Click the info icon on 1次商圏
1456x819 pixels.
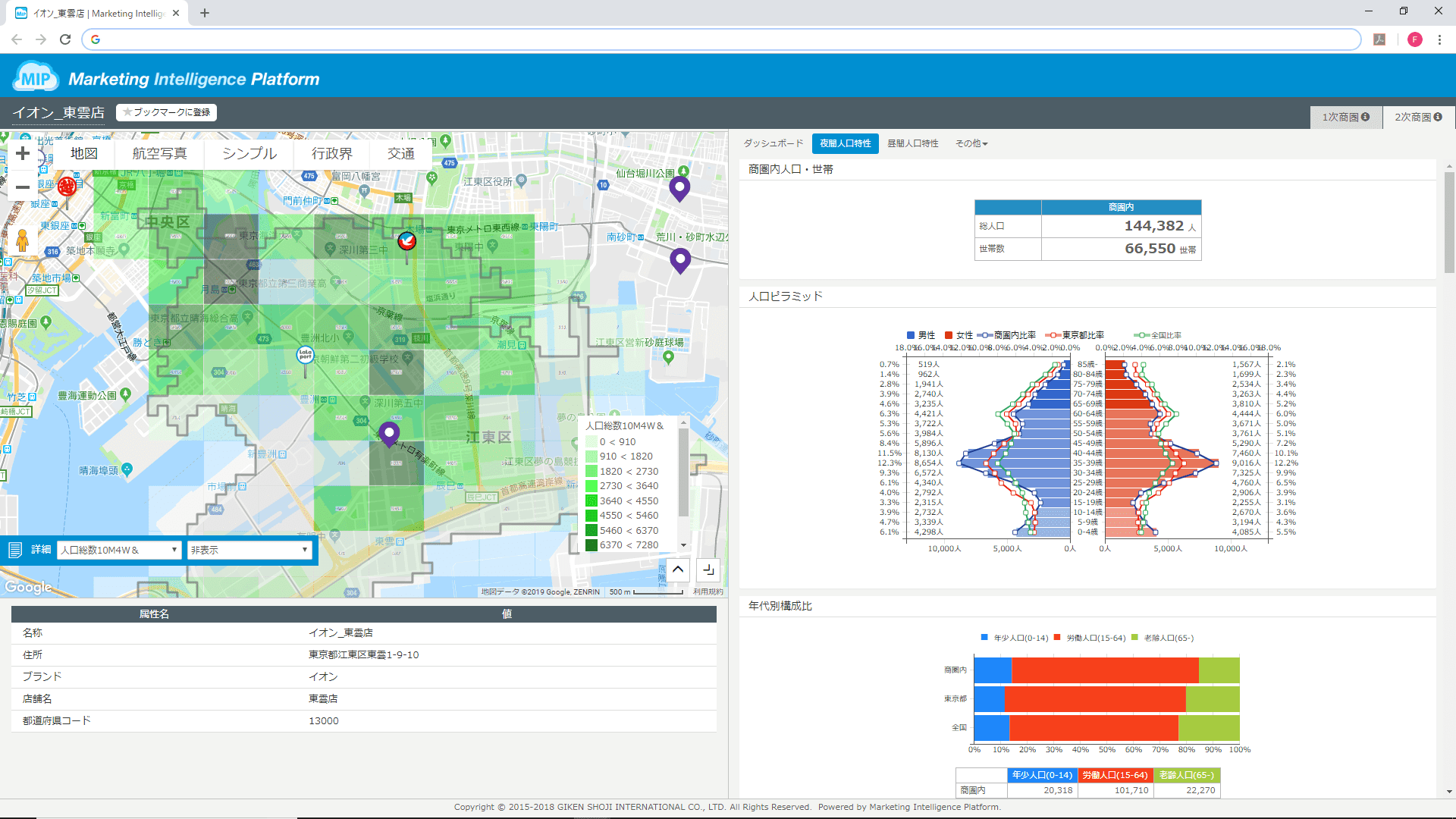(1365, 117)
